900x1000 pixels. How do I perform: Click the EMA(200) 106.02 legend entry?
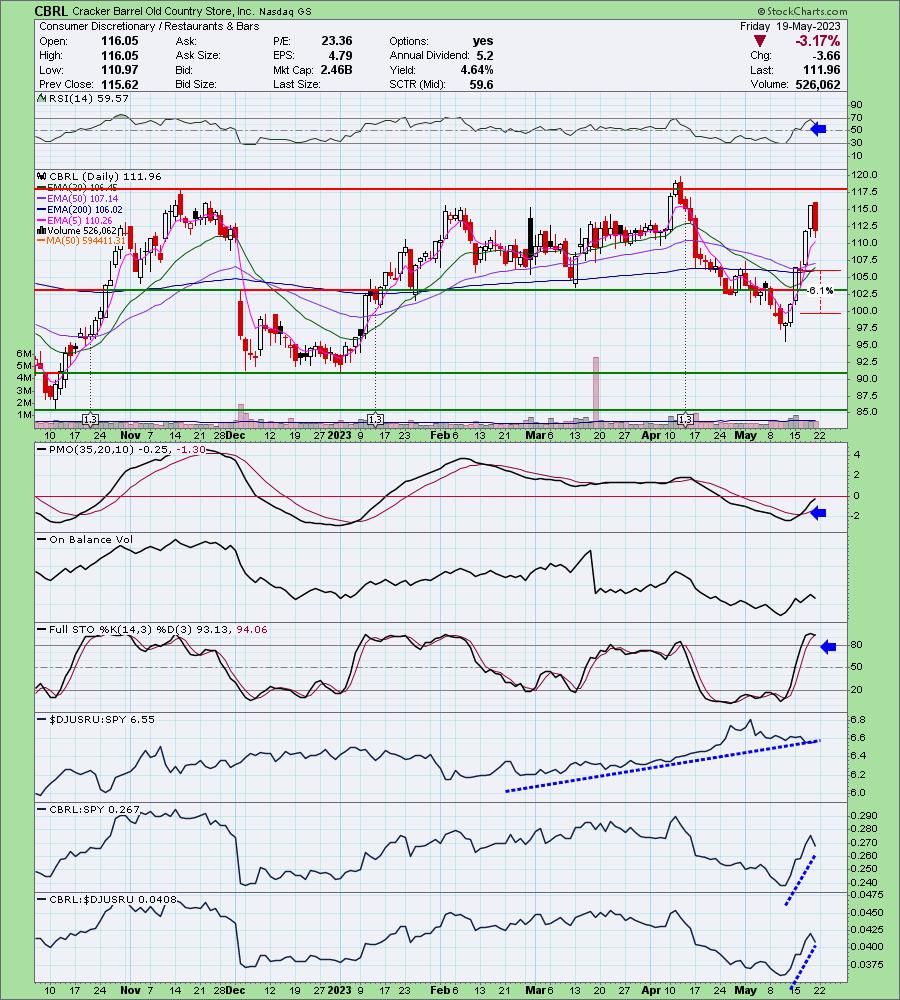(80, 209)
